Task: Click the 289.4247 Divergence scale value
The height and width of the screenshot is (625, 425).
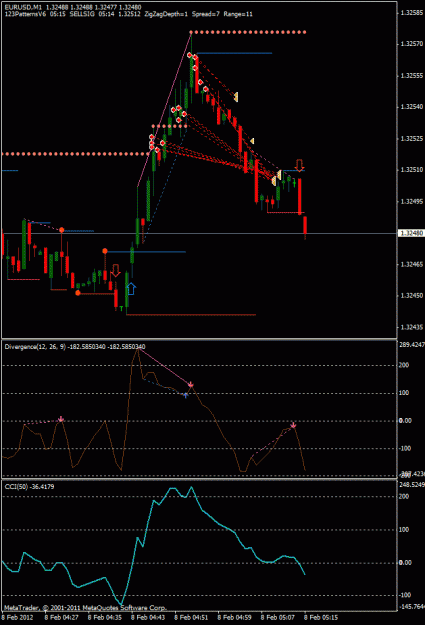Action: 412,345
